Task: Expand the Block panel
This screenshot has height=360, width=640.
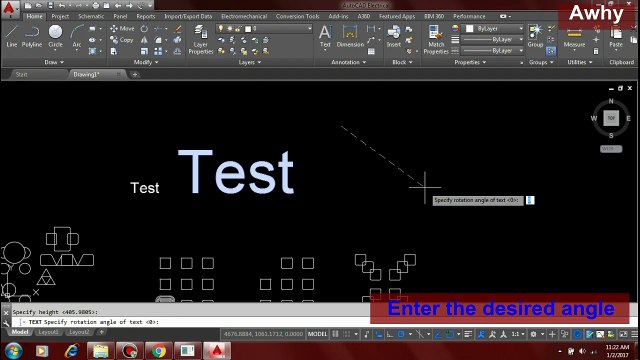Action: (402, 62)
